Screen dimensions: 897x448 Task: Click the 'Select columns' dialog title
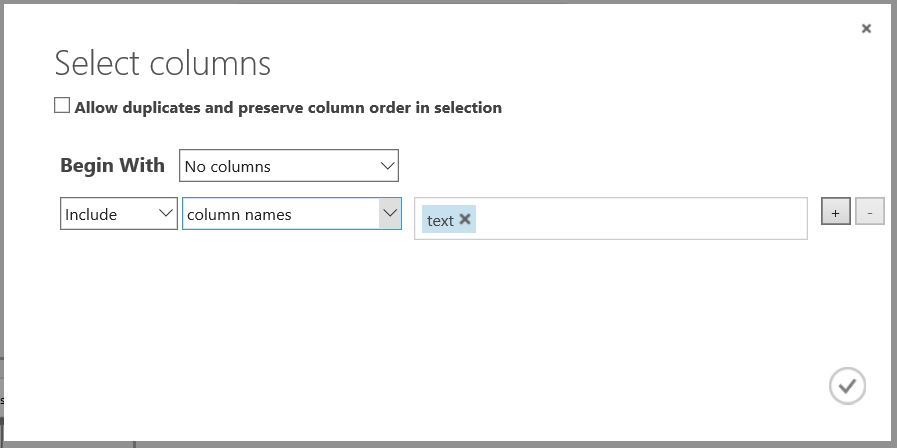162,63
